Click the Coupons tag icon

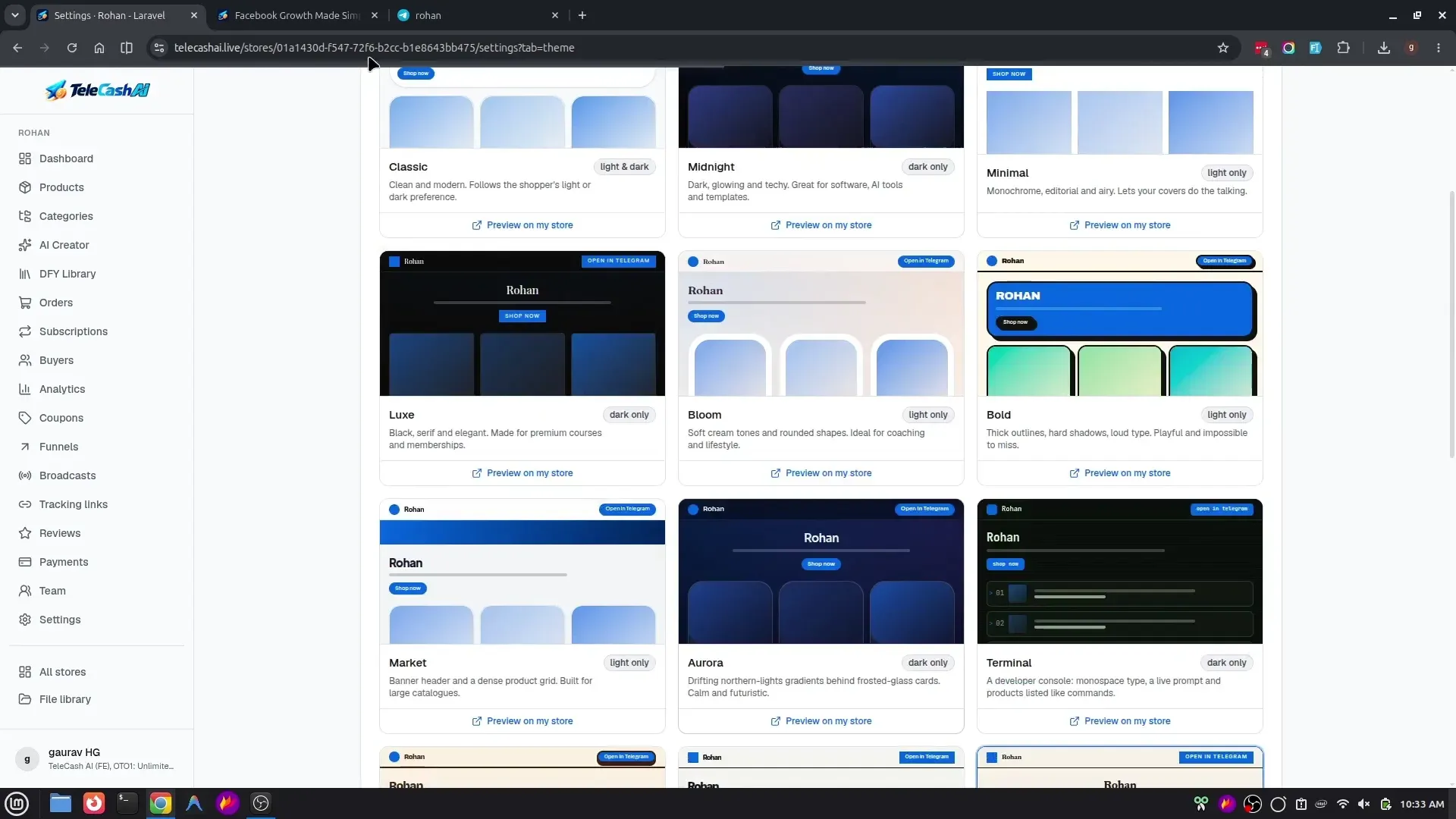25,418
